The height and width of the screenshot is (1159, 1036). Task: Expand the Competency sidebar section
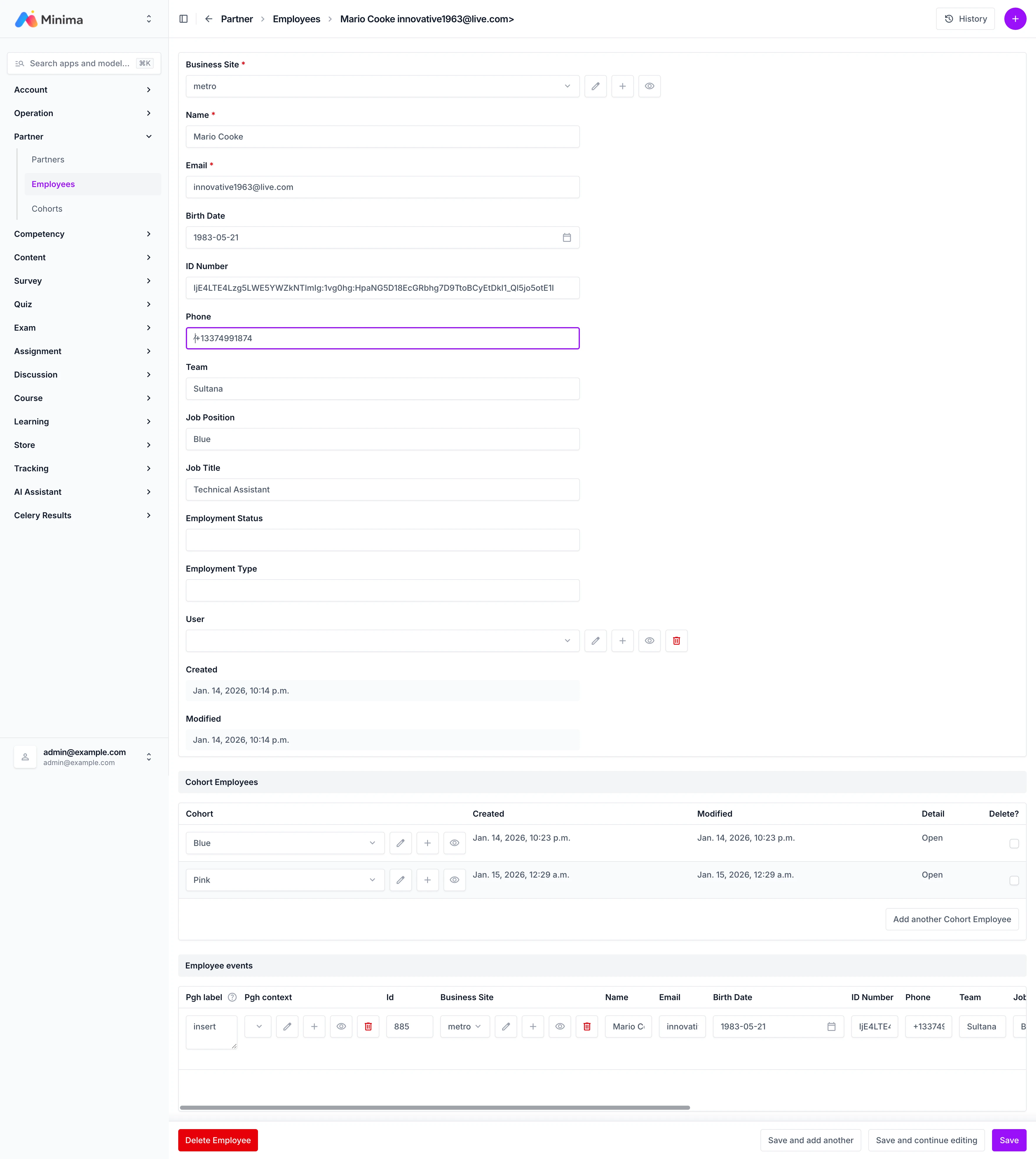tap(83, 234)
